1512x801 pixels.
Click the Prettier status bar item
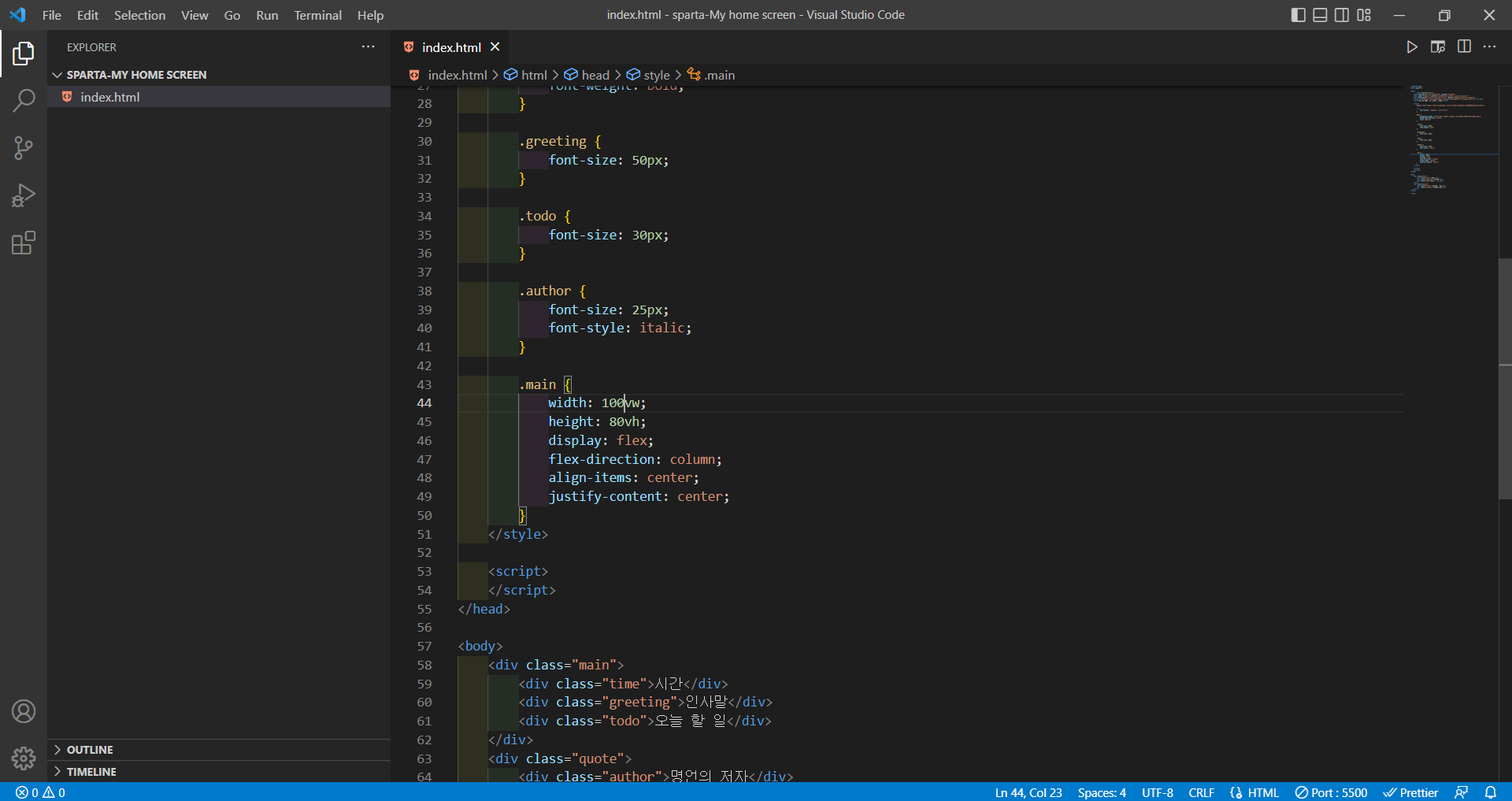(x=1410, y=792)
